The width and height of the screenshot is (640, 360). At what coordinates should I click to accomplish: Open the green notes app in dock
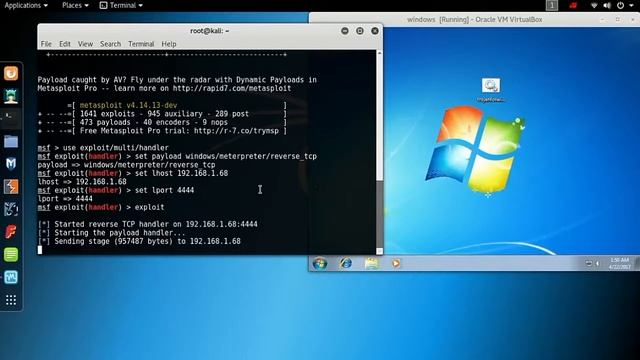(11, 255)
